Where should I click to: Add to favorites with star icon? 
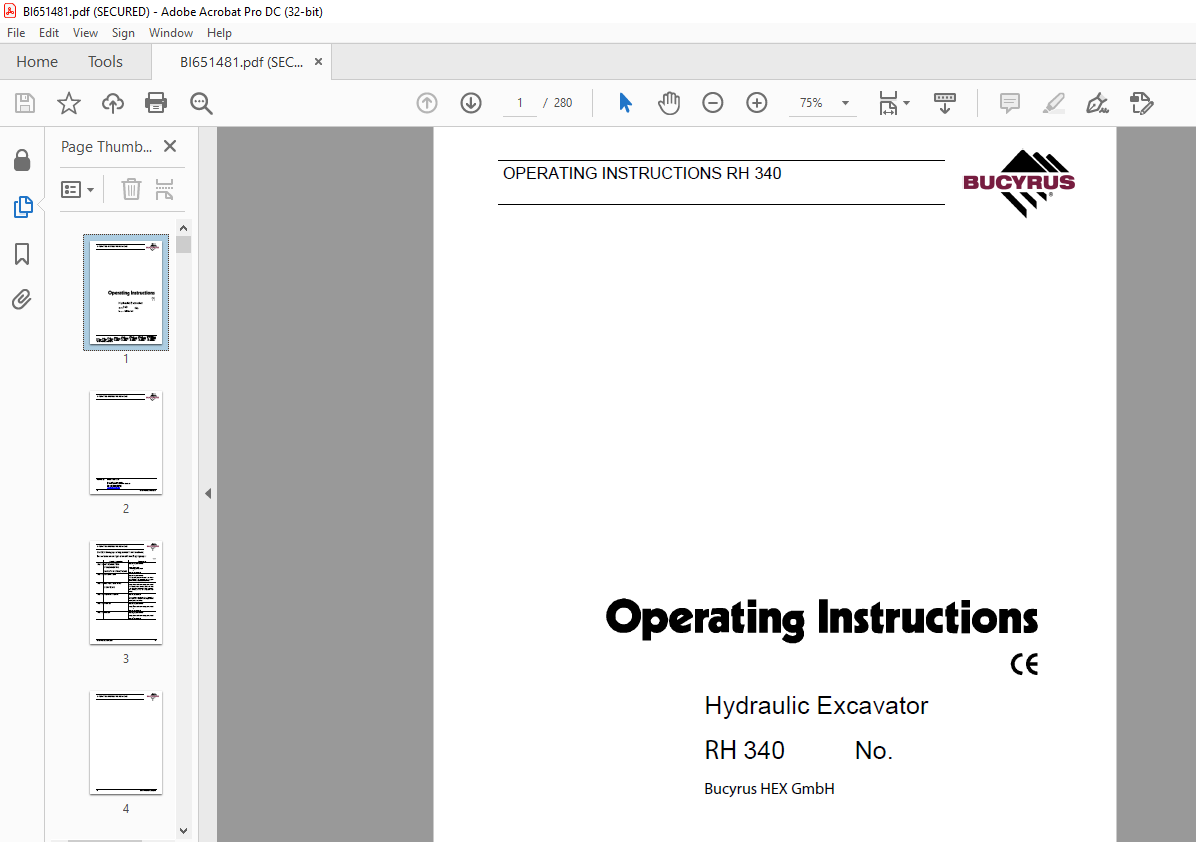tap(69, 103)
